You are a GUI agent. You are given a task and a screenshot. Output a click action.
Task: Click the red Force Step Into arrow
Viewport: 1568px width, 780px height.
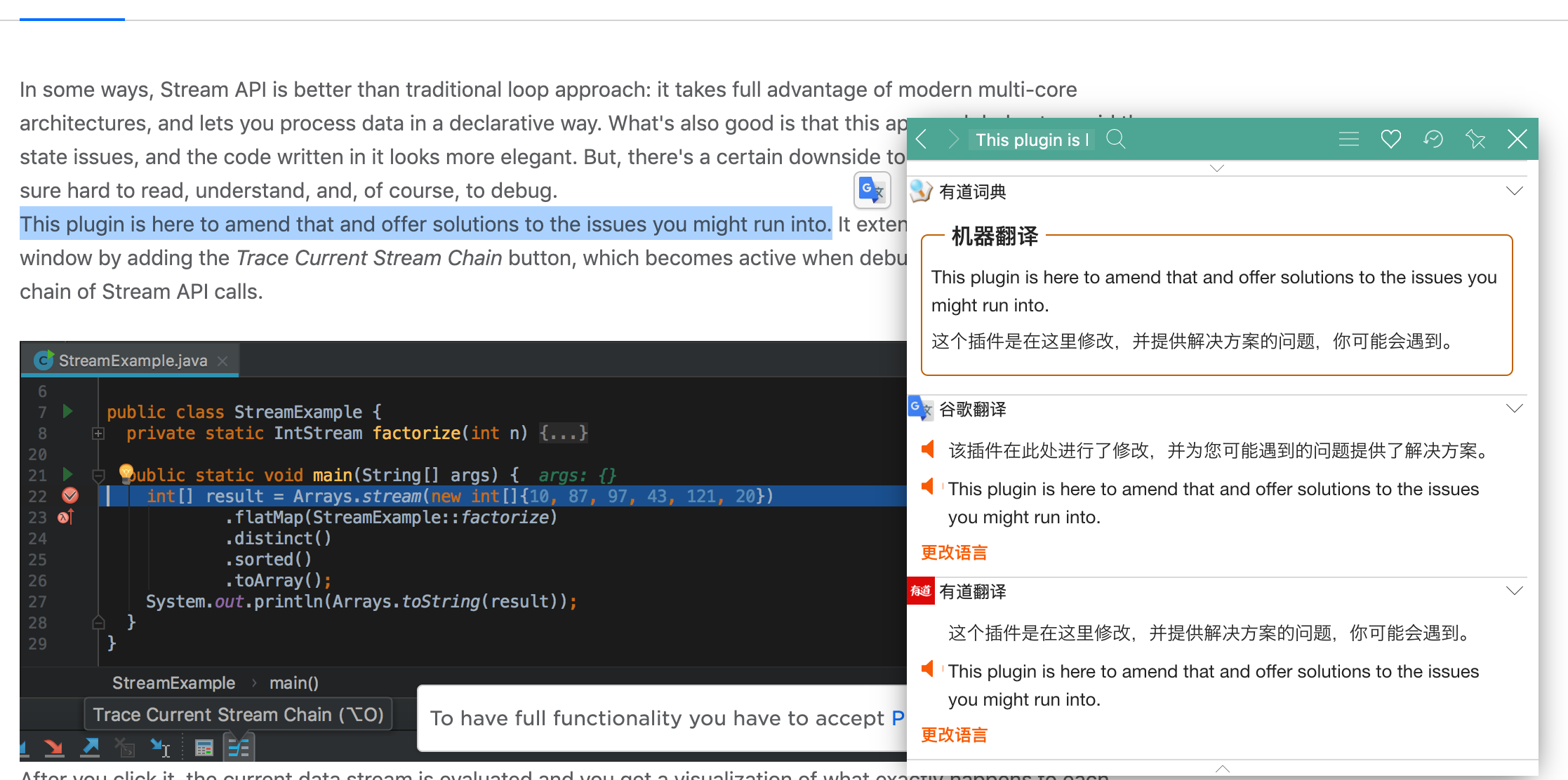pyautogui.click(x=54, y=748)
